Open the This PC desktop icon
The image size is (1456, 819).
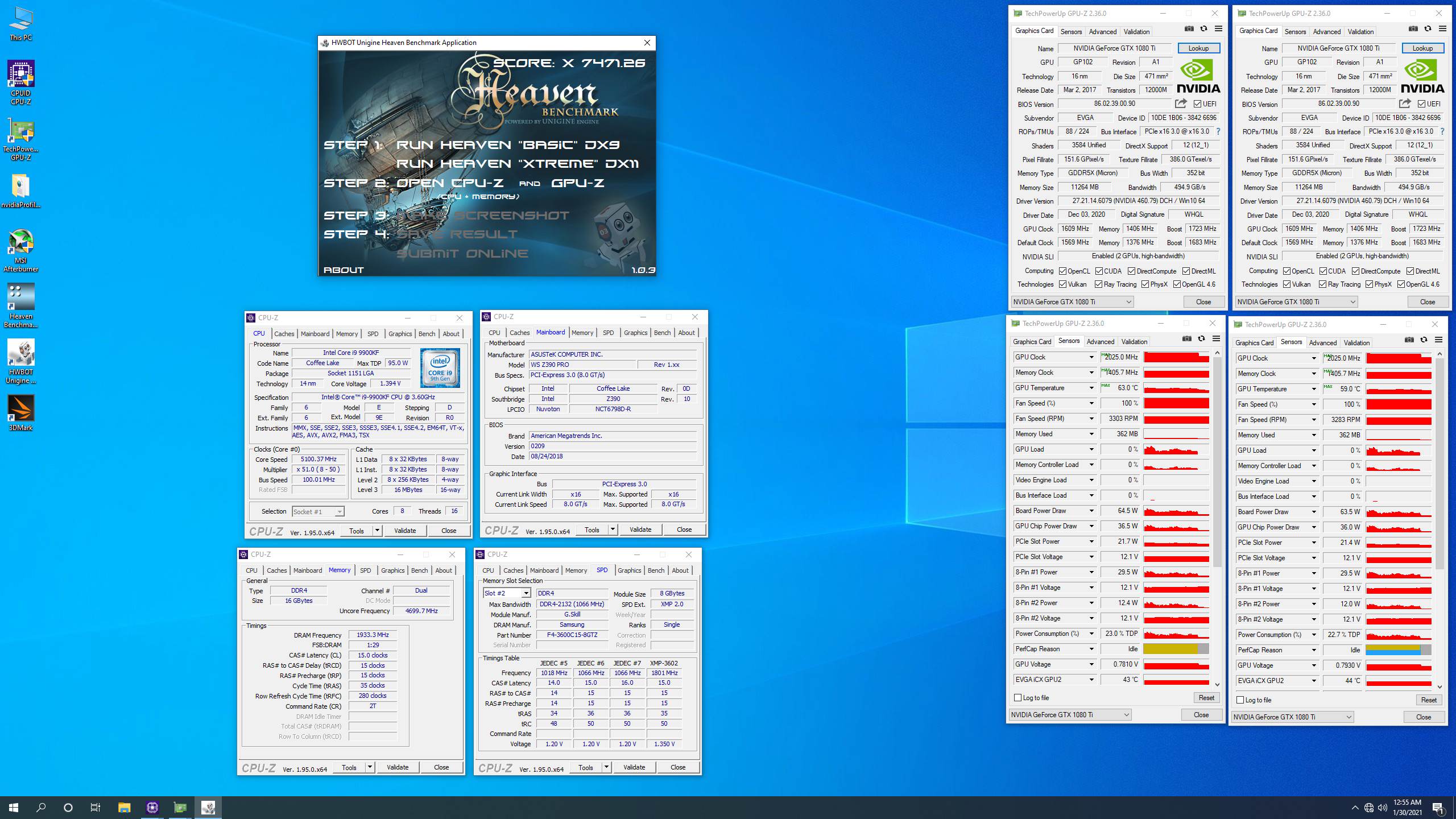[20, 24]
